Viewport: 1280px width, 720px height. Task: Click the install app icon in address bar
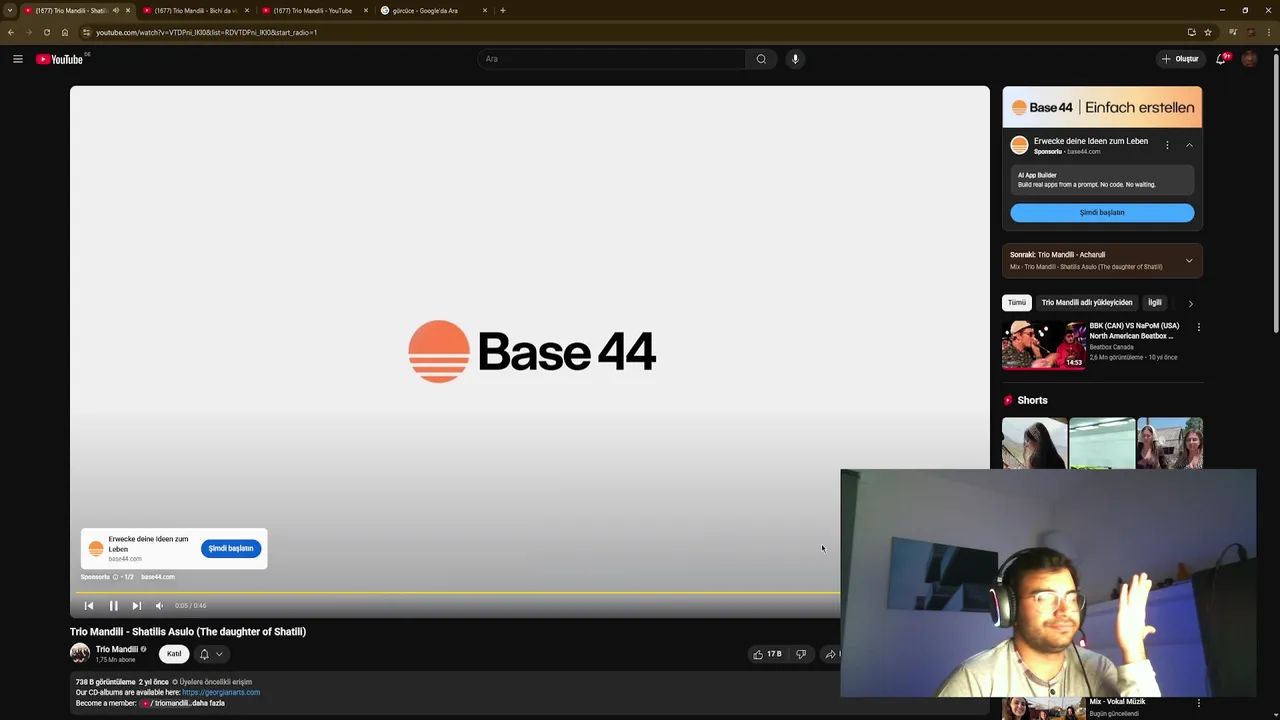(x=1191, y=32)
